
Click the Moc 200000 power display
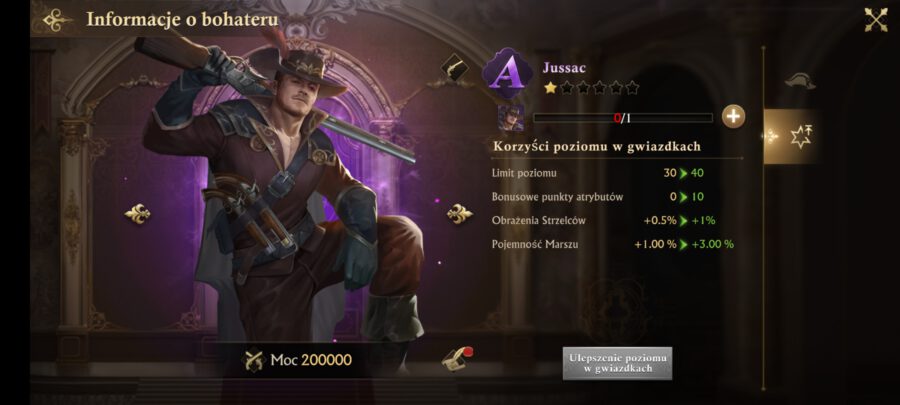(x=298, y=360)
